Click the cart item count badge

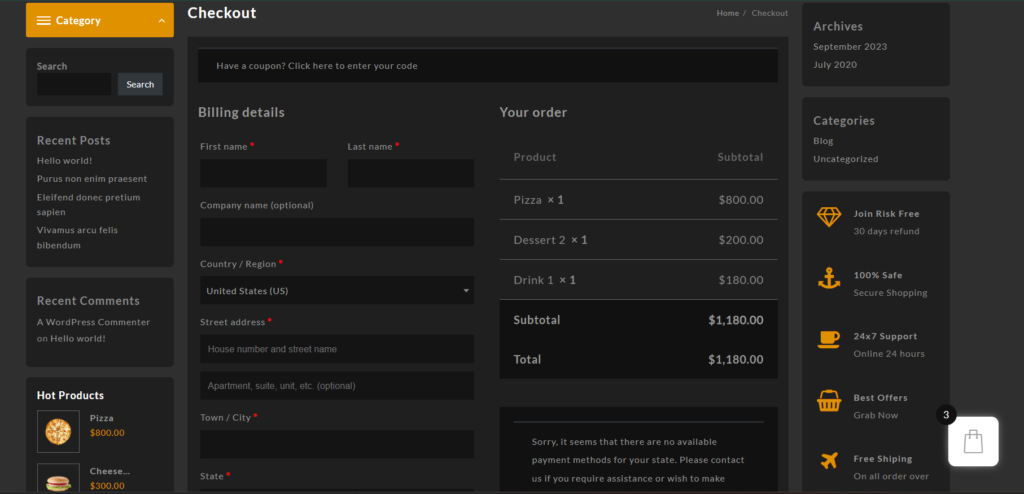coord(946,414)
